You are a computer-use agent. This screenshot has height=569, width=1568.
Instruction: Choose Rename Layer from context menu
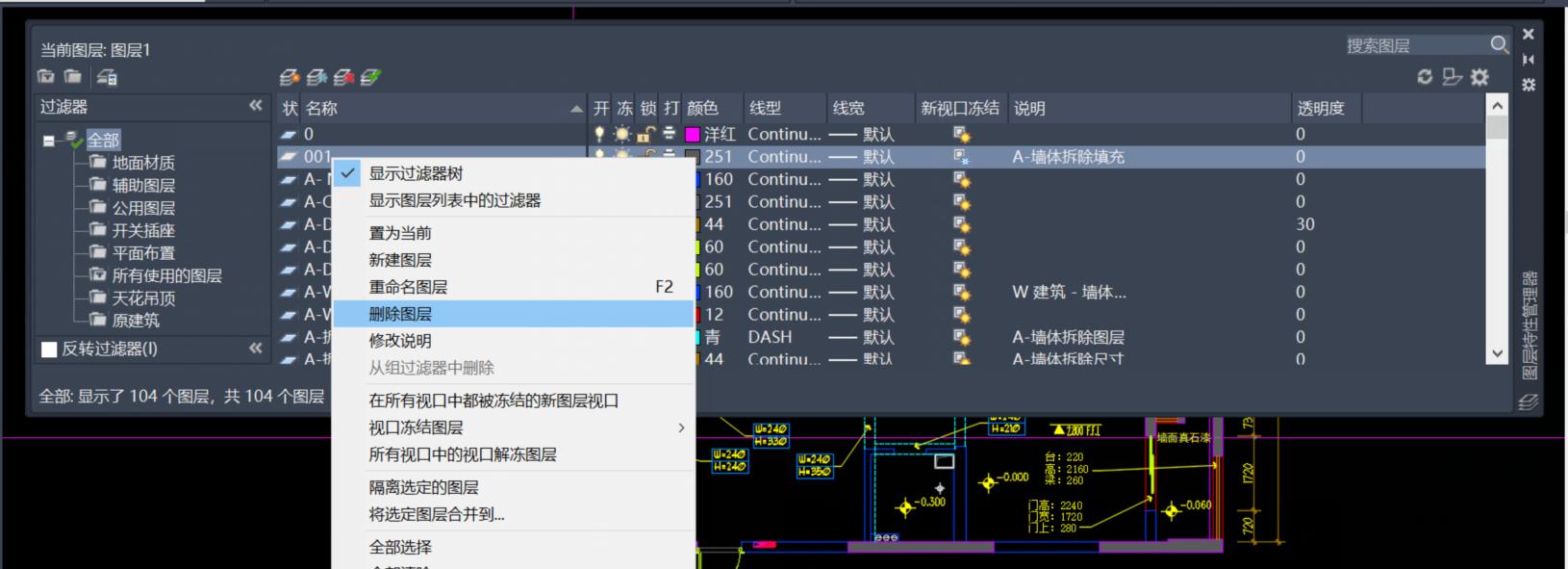pyautogui.click(x=408, y=287)
